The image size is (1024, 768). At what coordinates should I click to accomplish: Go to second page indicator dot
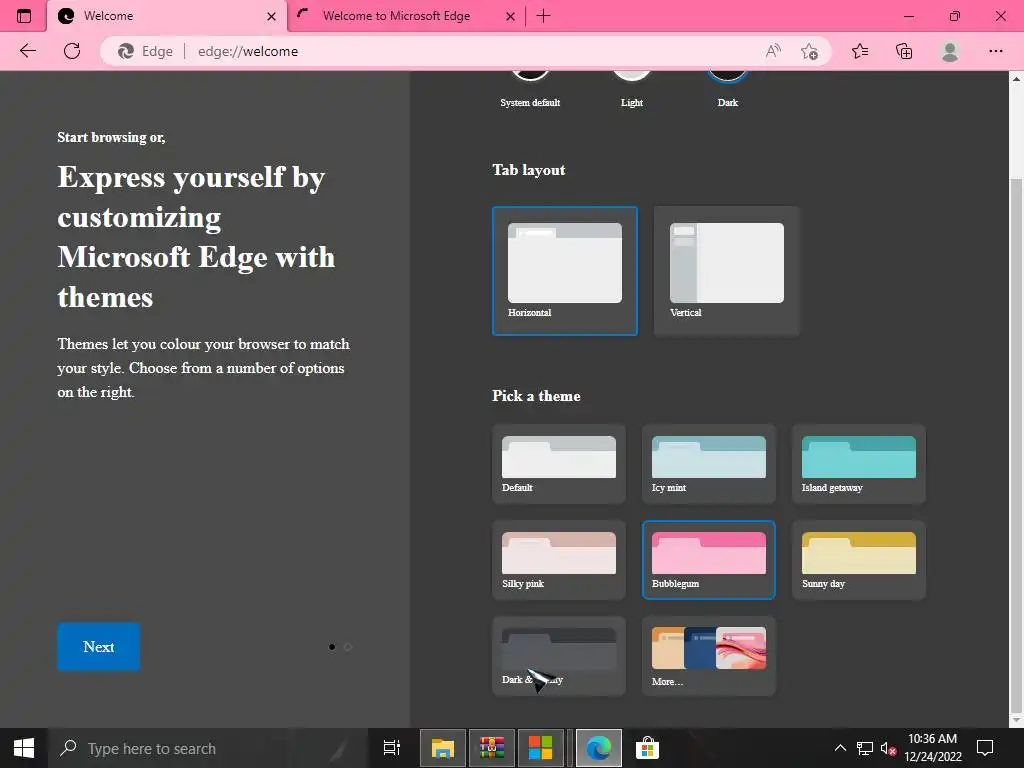(347, 647)
